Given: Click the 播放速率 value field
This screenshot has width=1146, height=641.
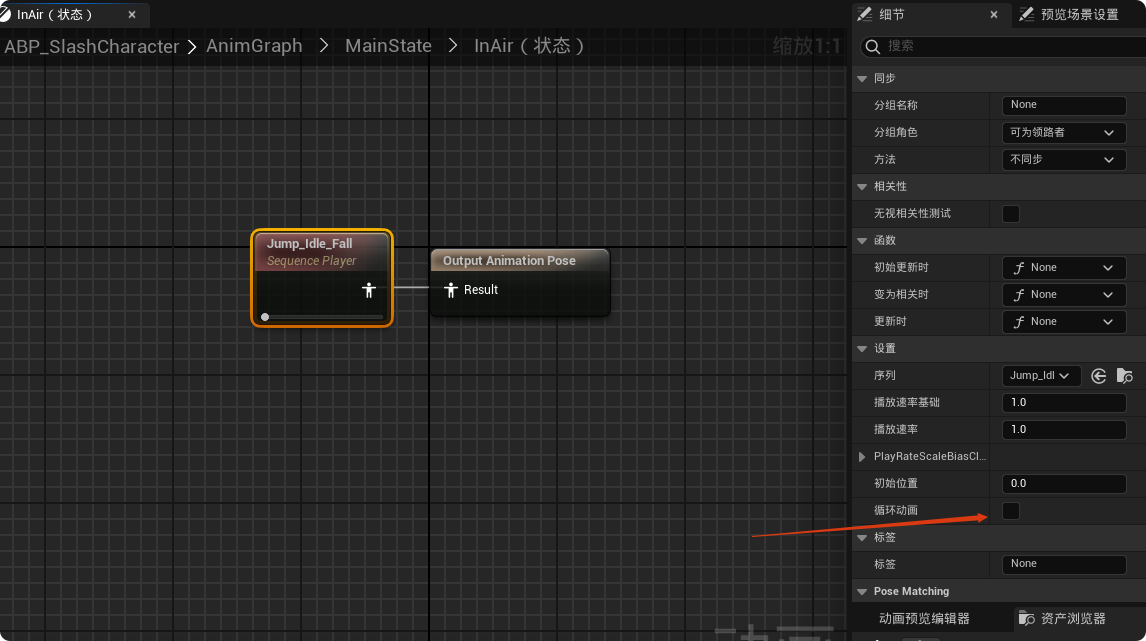Looking at the screenshot, I should click(1063, 430).
